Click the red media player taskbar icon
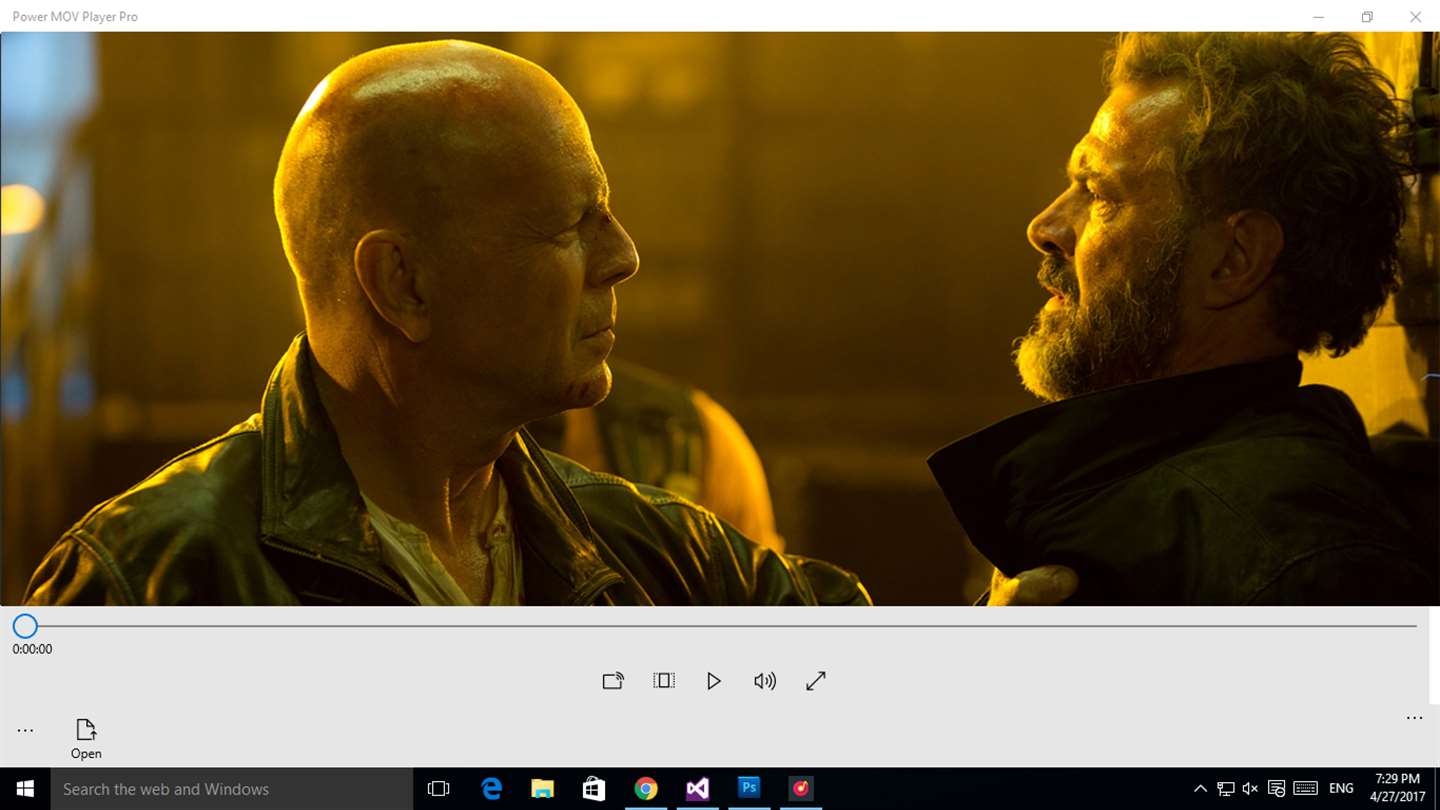The height and width of the screenshot is (810, 1440). point(801,789)
